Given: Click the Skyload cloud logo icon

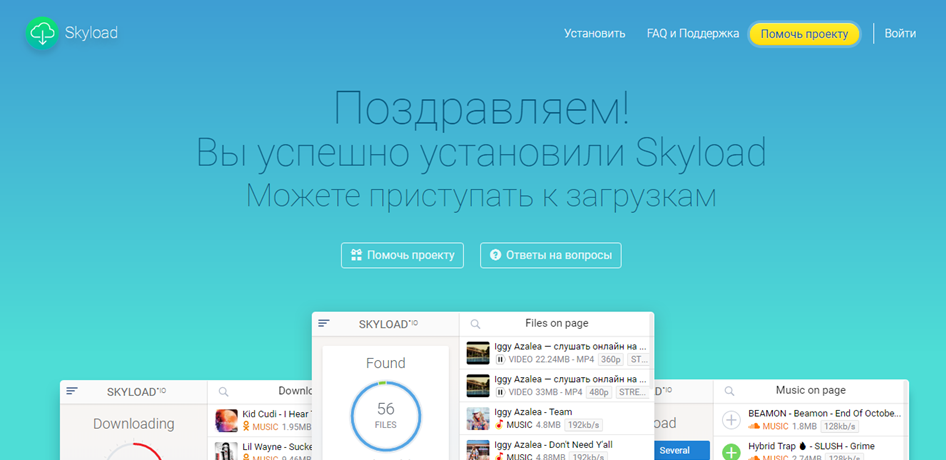Looking at the screenshot, I should click(42, 33).
